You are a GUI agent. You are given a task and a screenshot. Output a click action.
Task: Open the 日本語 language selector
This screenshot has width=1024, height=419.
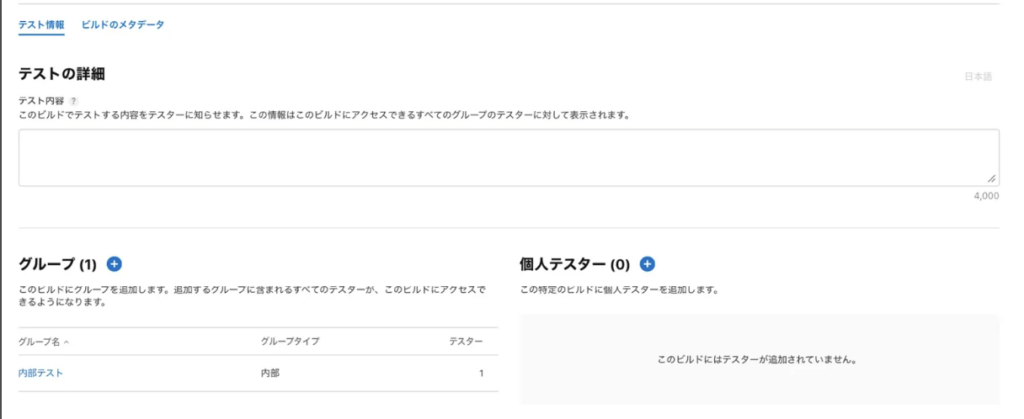[977, 76]
